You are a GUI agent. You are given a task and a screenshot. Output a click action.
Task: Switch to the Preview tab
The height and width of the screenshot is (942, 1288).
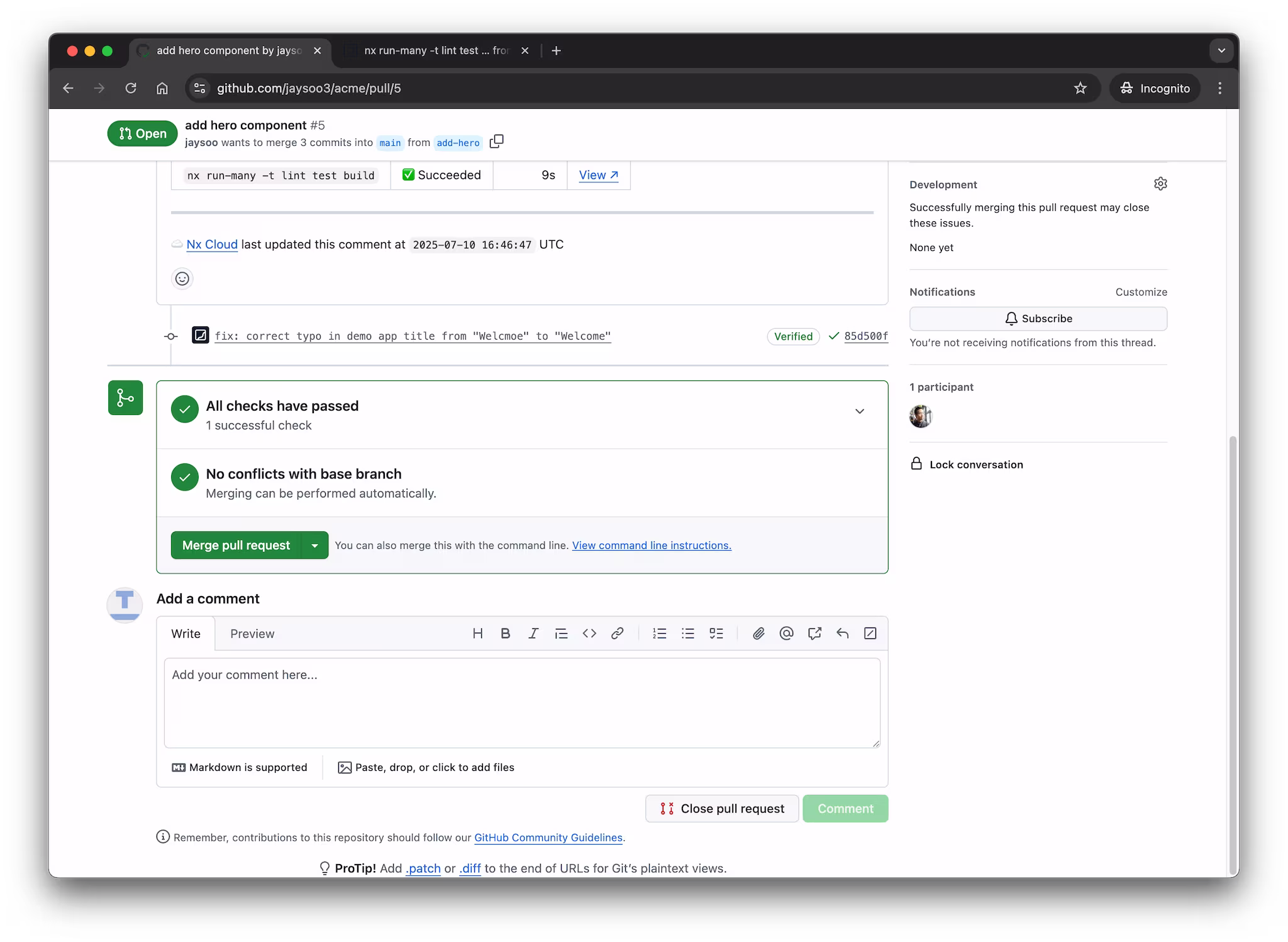(x=252, y=634)
